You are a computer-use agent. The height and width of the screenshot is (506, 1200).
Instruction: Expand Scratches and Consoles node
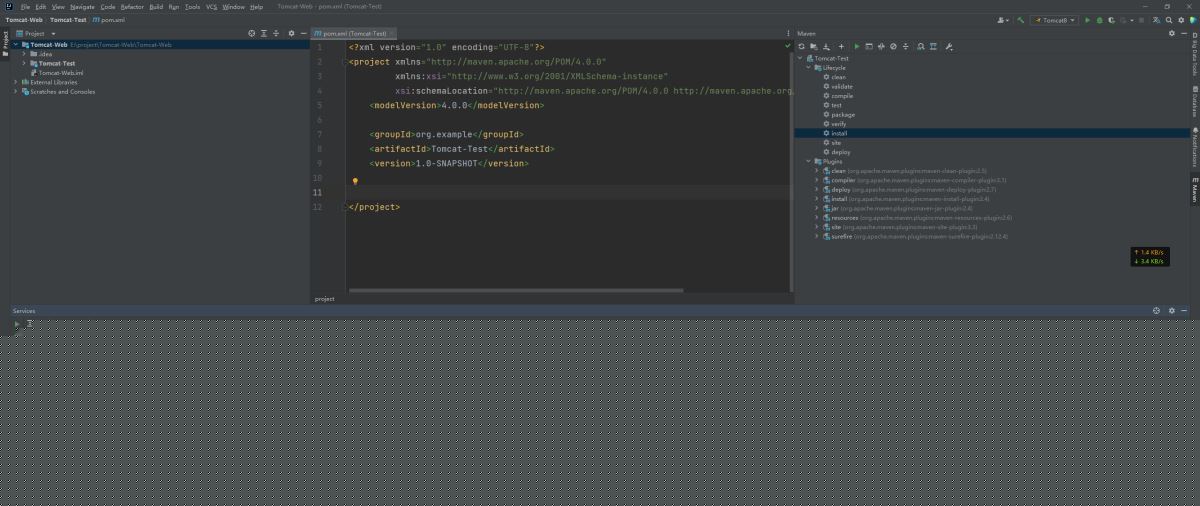point(17,91)
